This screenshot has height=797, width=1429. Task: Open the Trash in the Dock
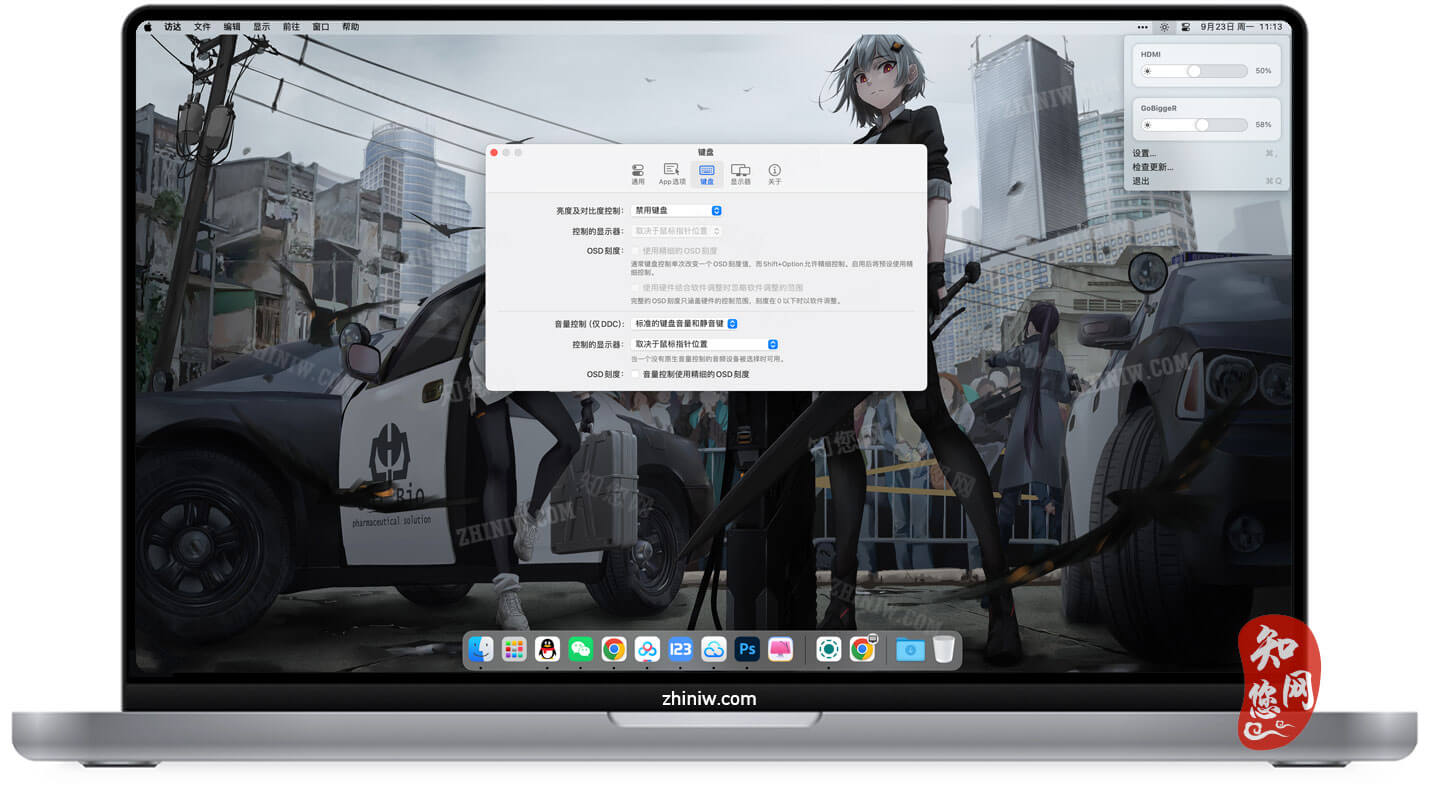[944, 650]
